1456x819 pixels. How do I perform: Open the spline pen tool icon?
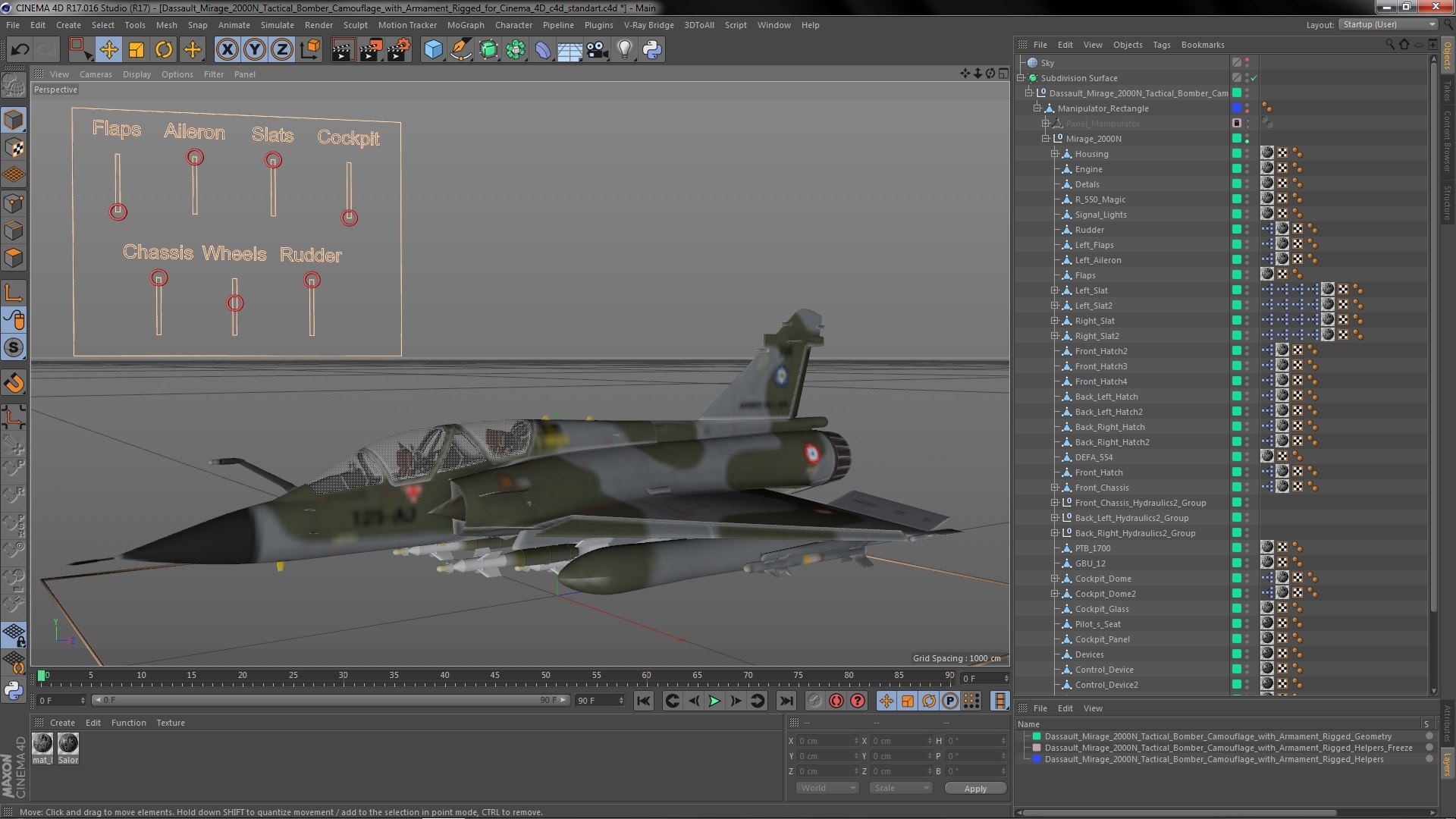[461, 50]
